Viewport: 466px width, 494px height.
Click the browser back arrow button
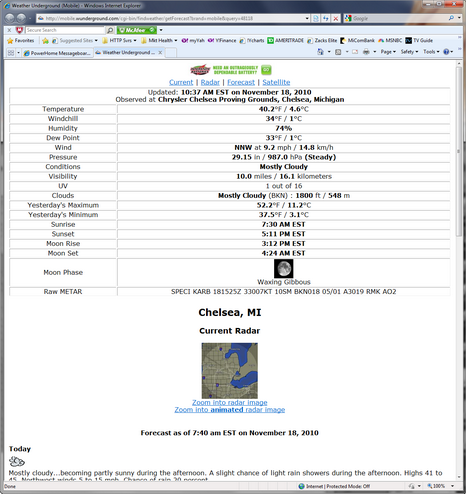tap(10, 18)
